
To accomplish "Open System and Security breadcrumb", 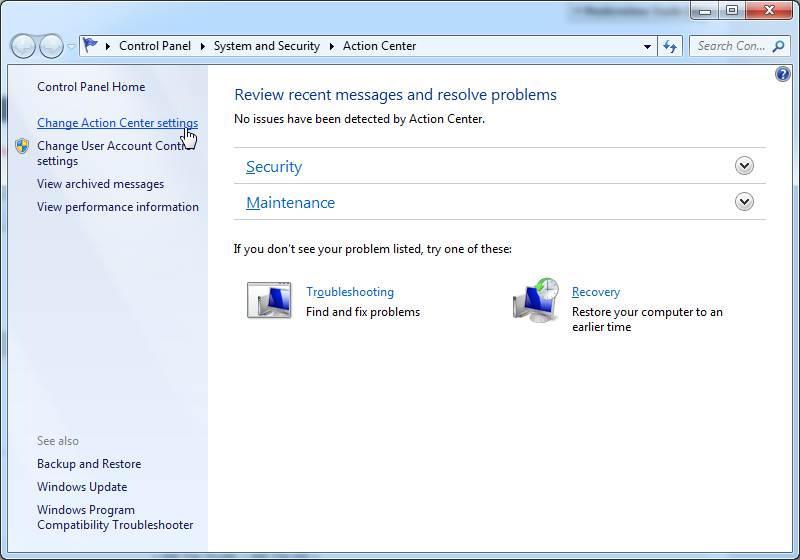I will pos(267,46).
